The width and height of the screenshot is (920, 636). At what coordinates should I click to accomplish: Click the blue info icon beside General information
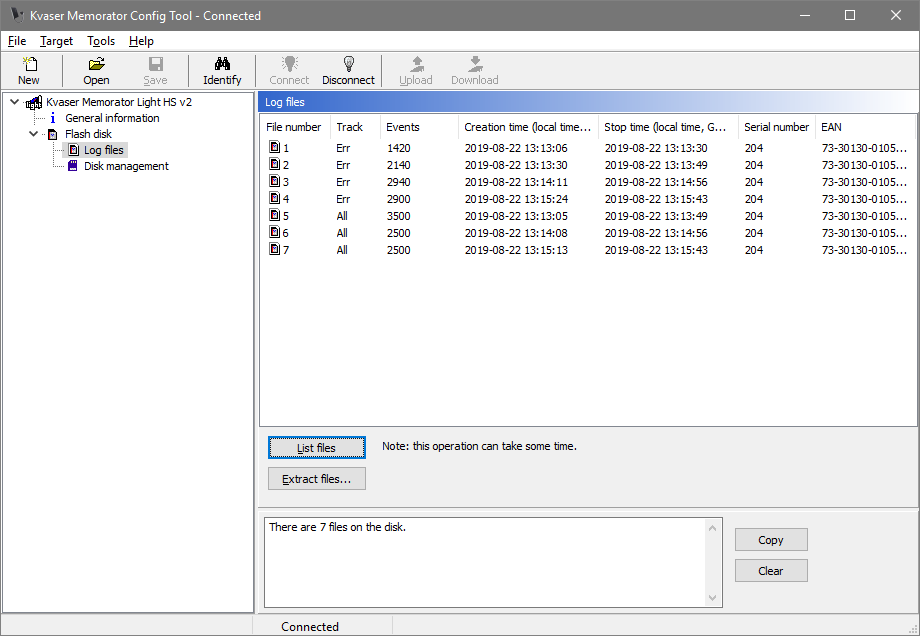tap(53, 118)
